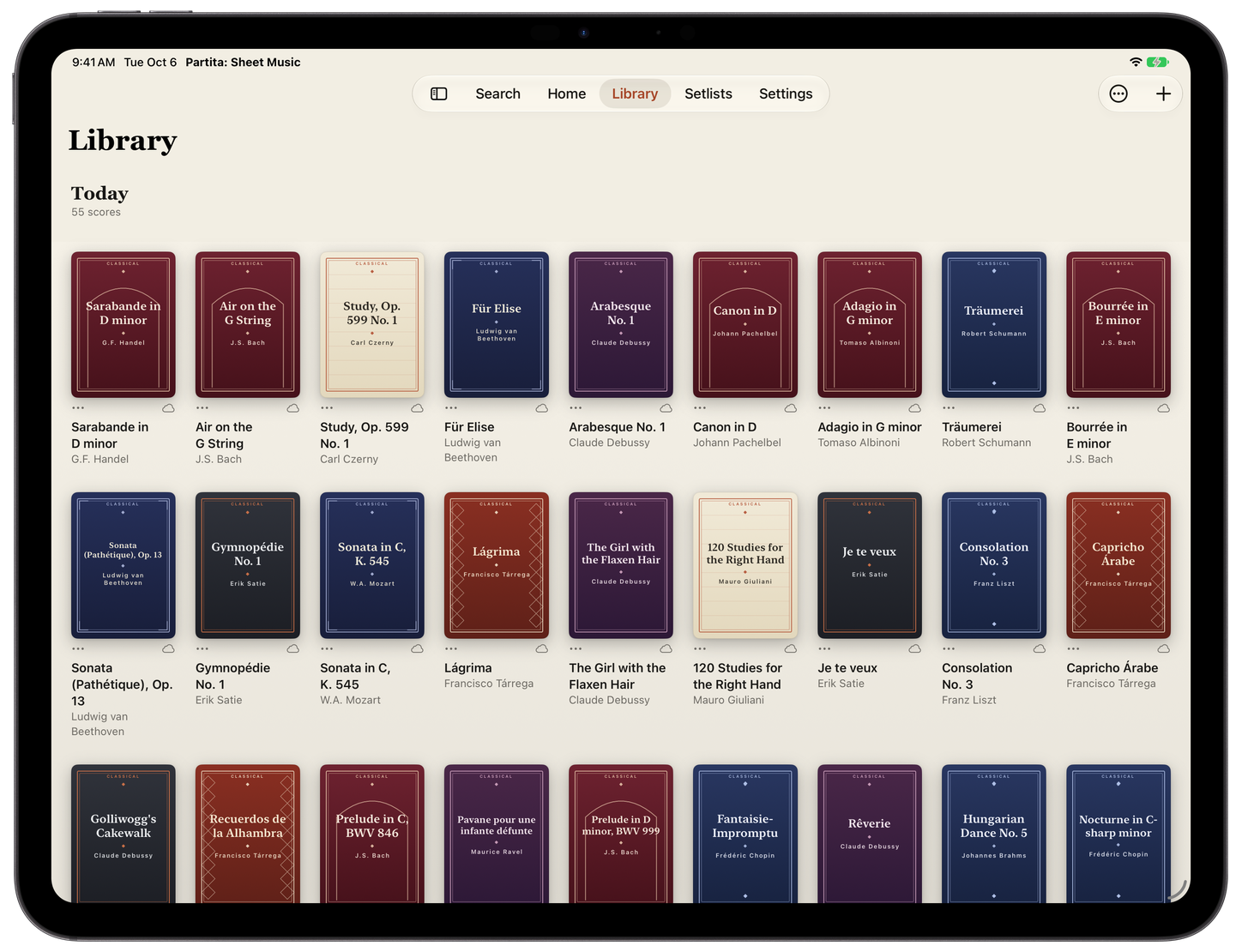1242x952 pixels.
Task: Open the Fantaisie-Impromptu score cover
Action: pos(745,833)
